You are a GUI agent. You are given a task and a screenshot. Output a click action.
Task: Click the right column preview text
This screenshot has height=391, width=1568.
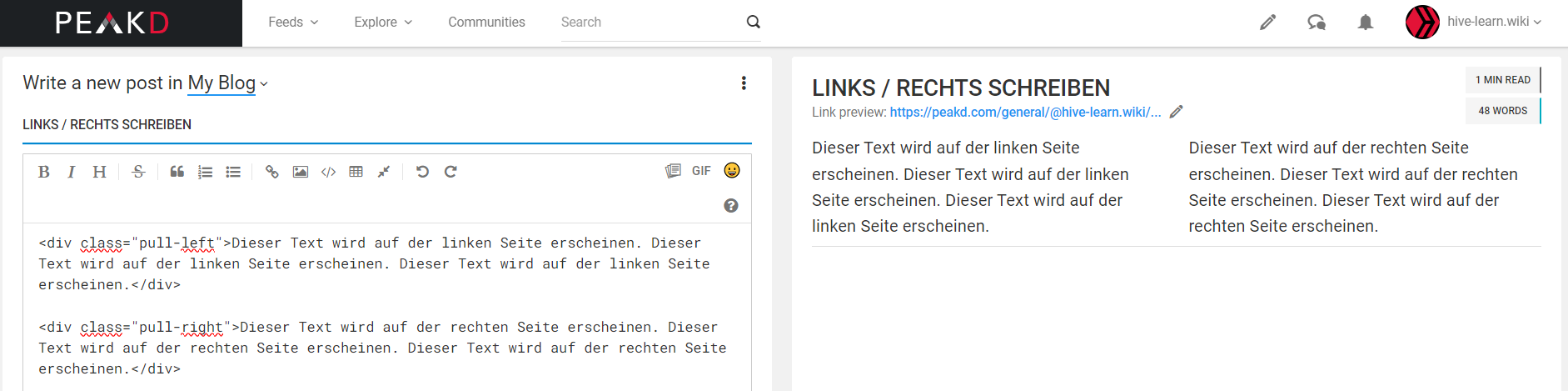tap(1353, 187)
